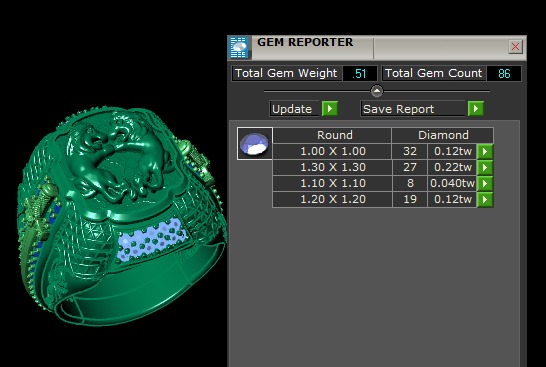Click the Total Gem Weight value .51
This screenshot has width=546, height=367.
pos(360,73)
